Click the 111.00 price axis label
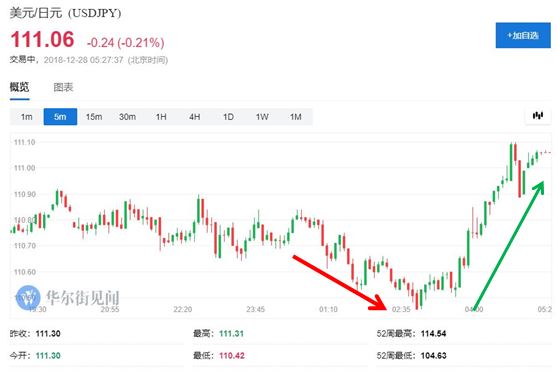This screenshot has width=557, height=379. [25, 168]
